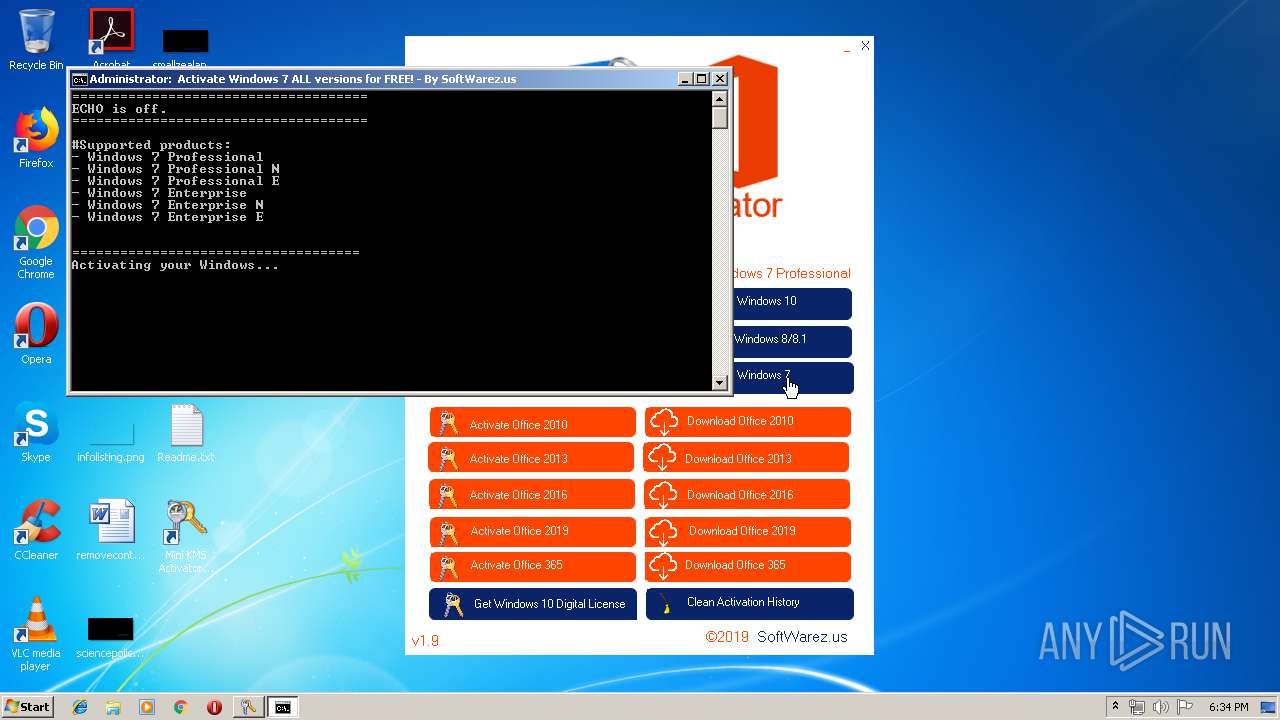Viewport: 1280px width, 720px height.
Task: Open VLC media player desktop icon
Action: pos(36,634)
